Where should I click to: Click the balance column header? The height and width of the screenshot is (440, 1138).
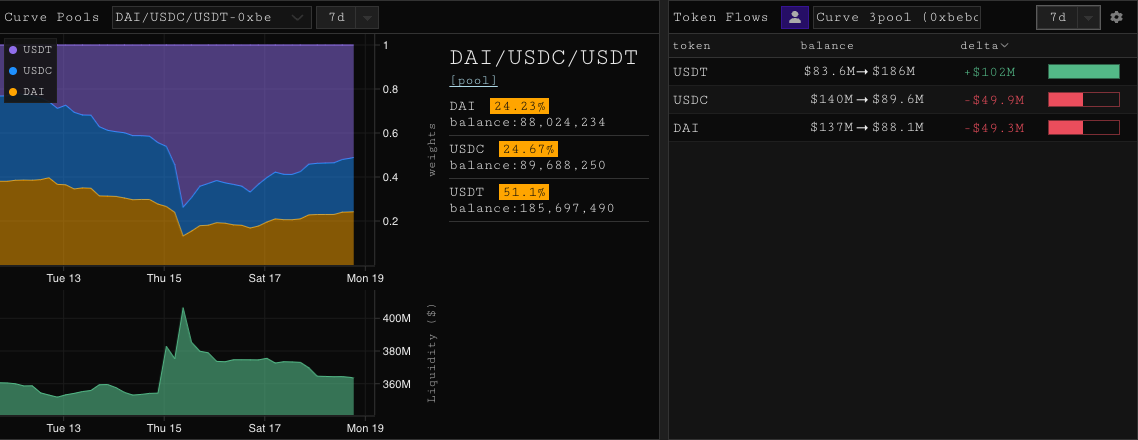(x=827, y=46)
